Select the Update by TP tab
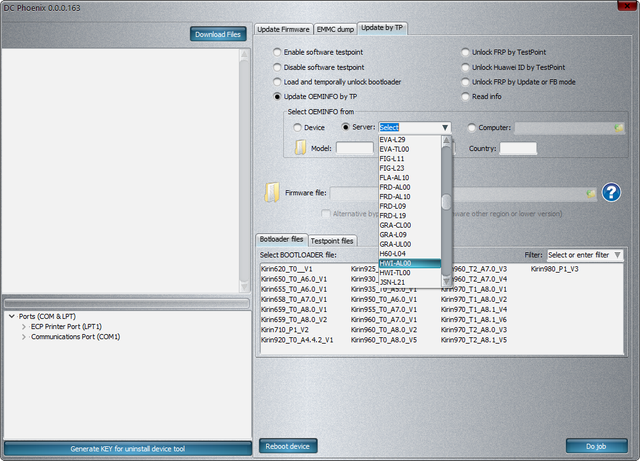This screenshot has width=640, height=461. 382,28
